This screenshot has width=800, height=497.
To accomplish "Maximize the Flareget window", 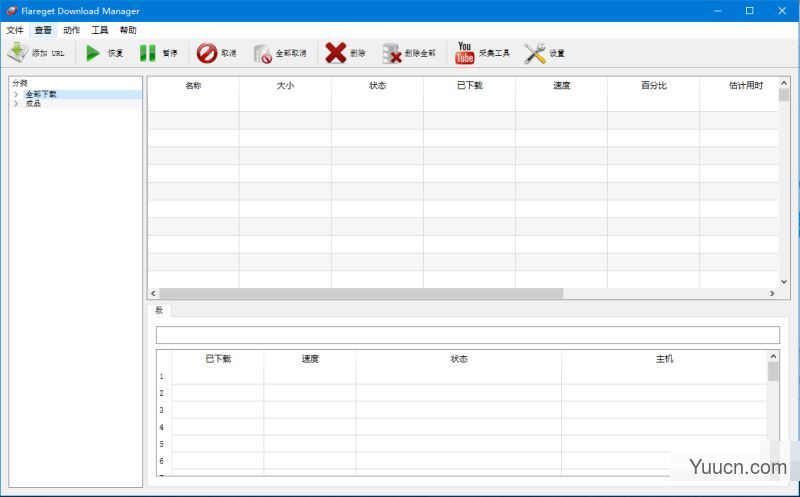I will coord(749,11).
